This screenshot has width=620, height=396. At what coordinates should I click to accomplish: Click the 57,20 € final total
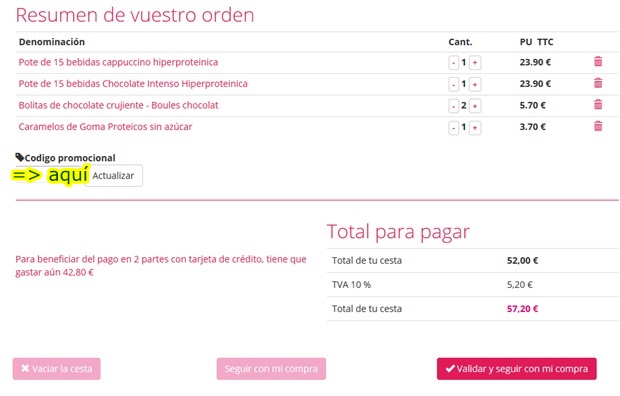pos(522,309)
